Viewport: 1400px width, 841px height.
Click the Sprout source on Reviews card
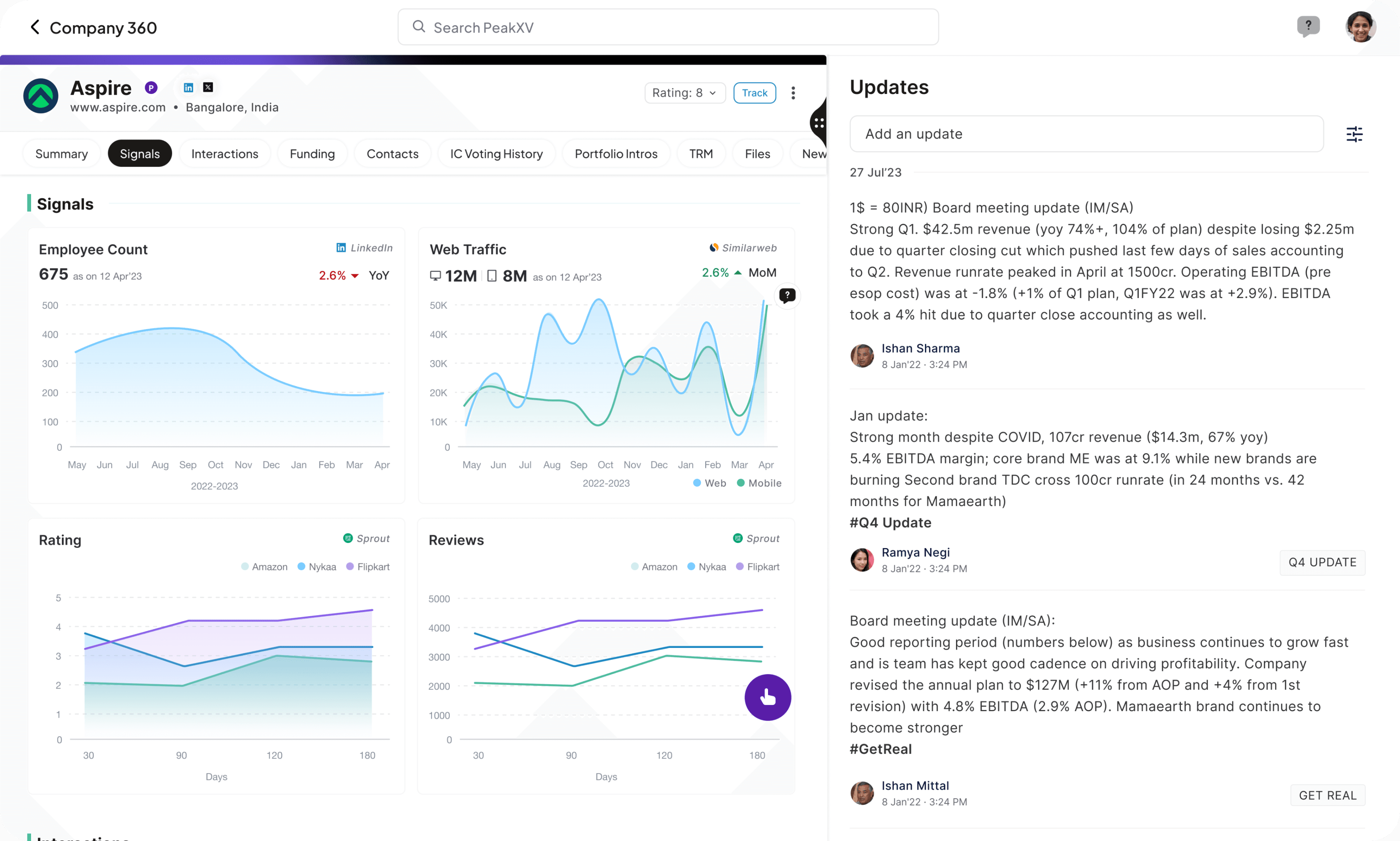point(756,538)
